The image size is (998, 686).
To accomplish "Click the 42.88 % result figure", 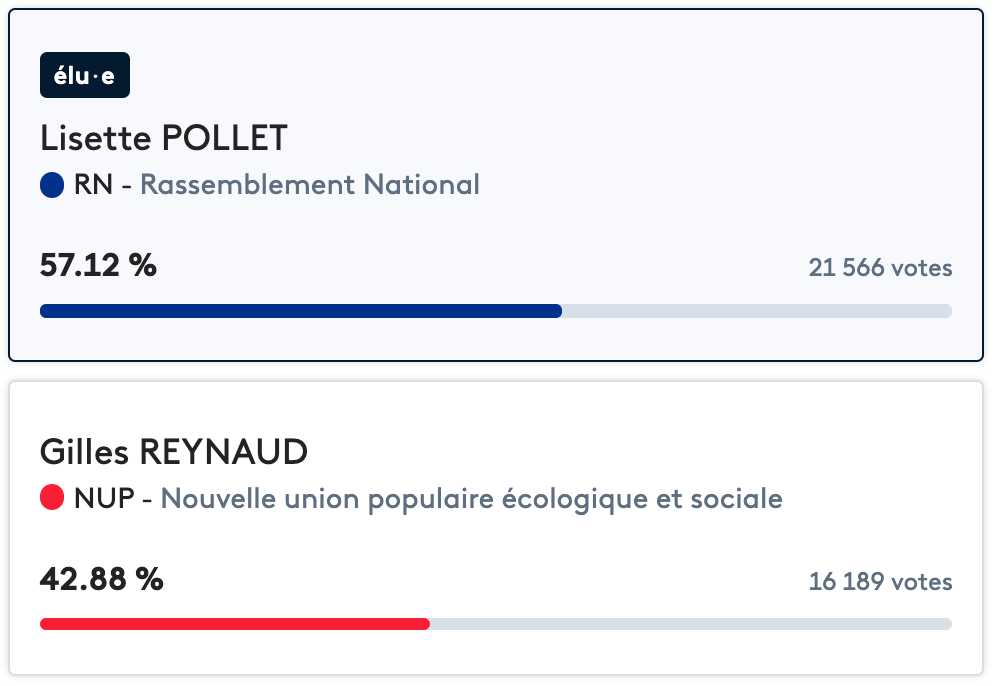I will 101,580.
